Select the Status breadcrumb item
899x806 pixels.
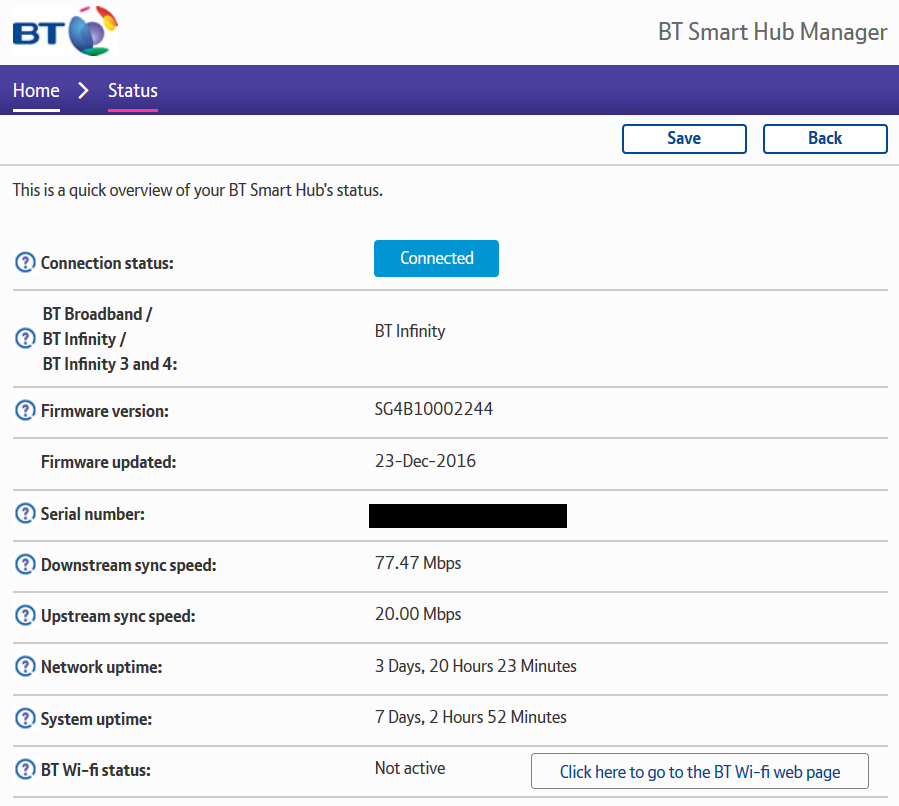pyautogui.click(x=133, y=91)
